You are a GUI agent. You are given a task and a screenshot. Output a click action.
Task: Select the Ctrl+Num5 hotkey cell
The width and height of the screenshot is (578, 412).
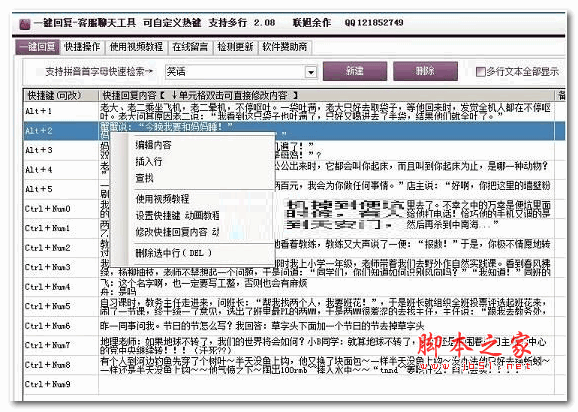61,306
